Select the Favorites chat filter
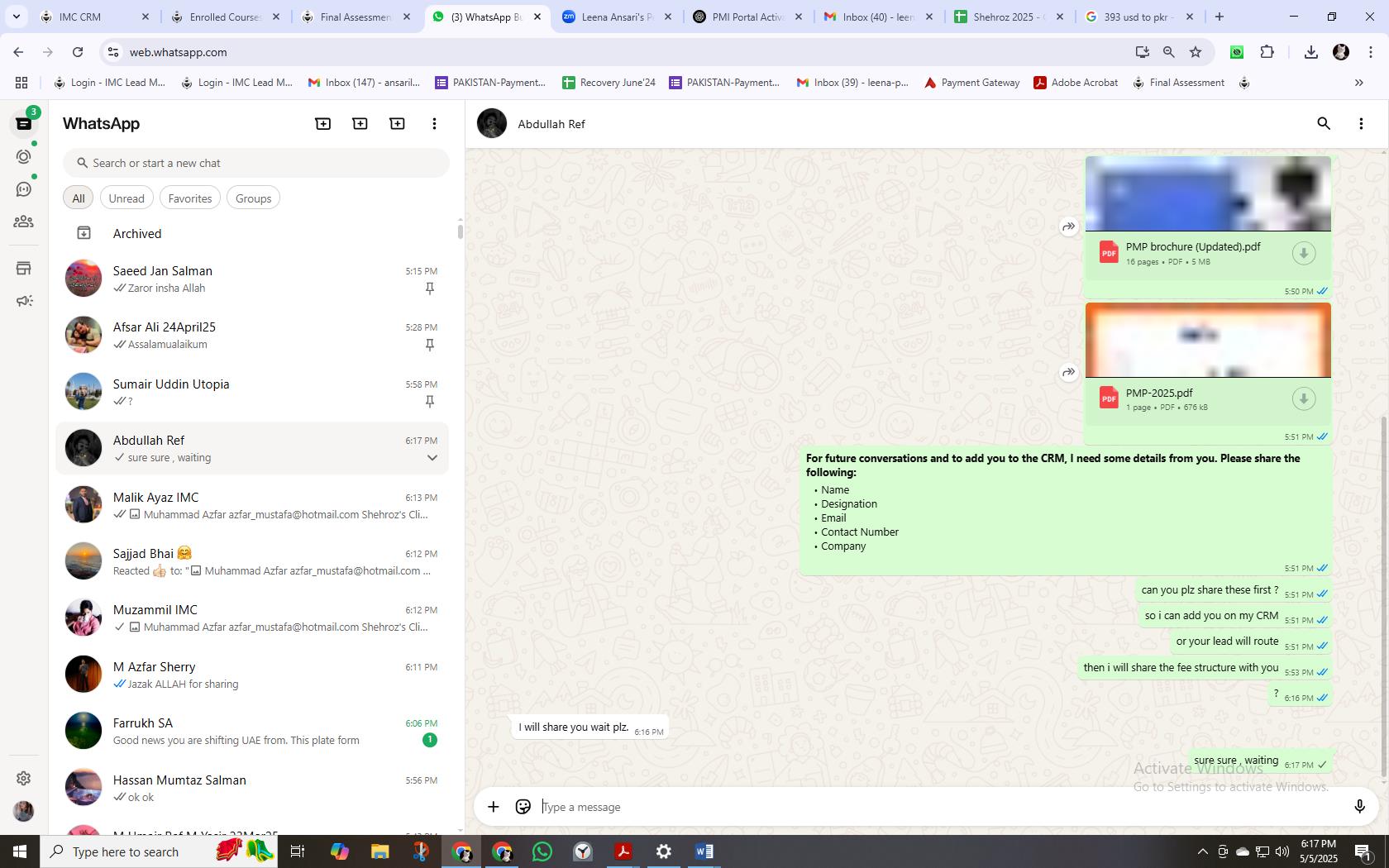This screenshot has width=1389, height=868. (x=190, y=198)
